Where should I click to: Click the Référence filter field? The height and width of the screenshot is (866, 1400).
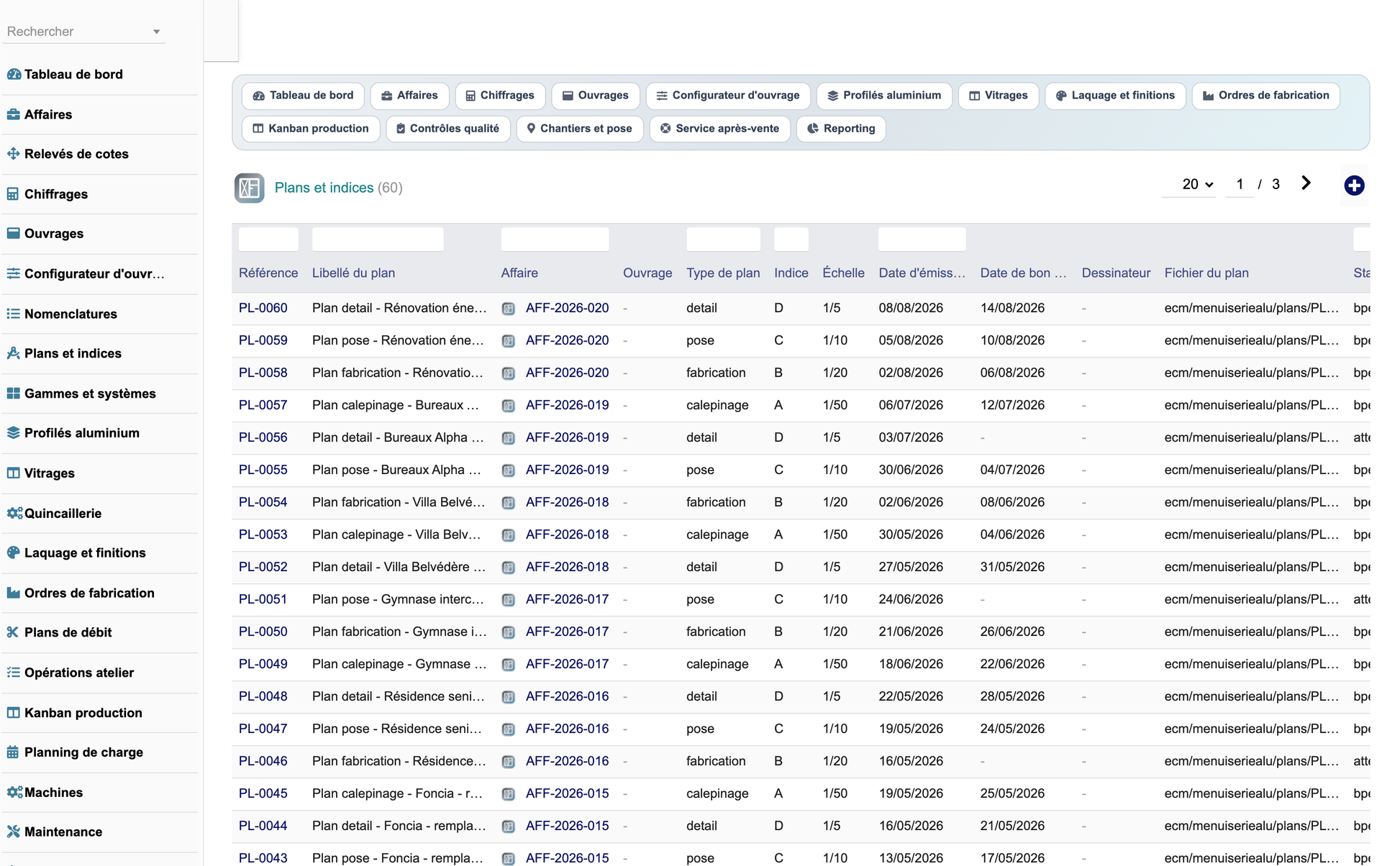[x=268, y=240]
